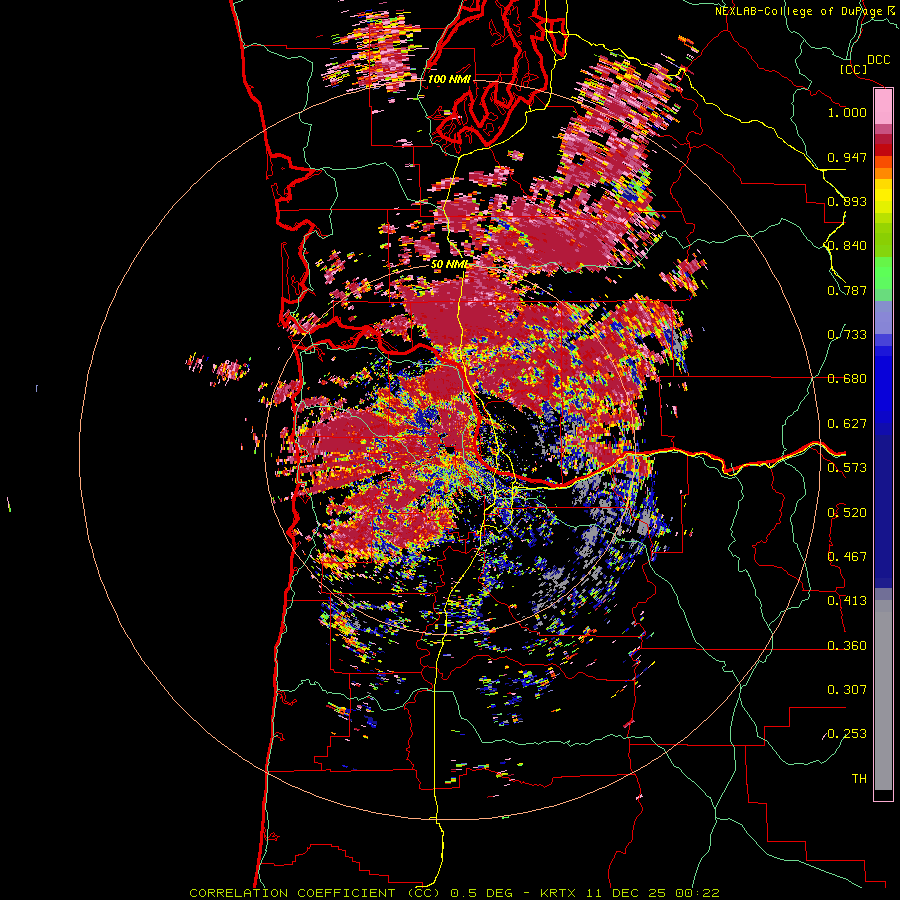Click the 0.947 scale value
Viewport: 900px width, 900px height.
(847, 157)
